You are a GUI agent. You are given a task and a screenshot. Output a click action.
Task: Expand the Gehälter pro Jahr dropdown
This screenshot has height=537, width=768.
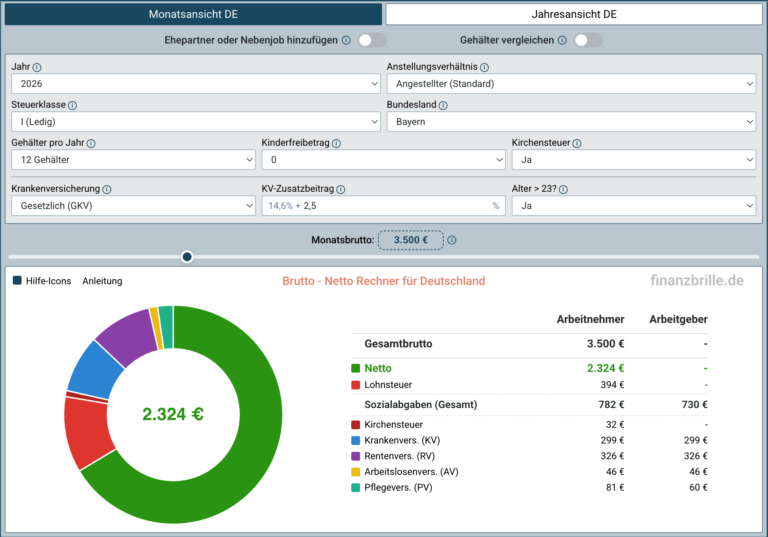coord(133,160)
